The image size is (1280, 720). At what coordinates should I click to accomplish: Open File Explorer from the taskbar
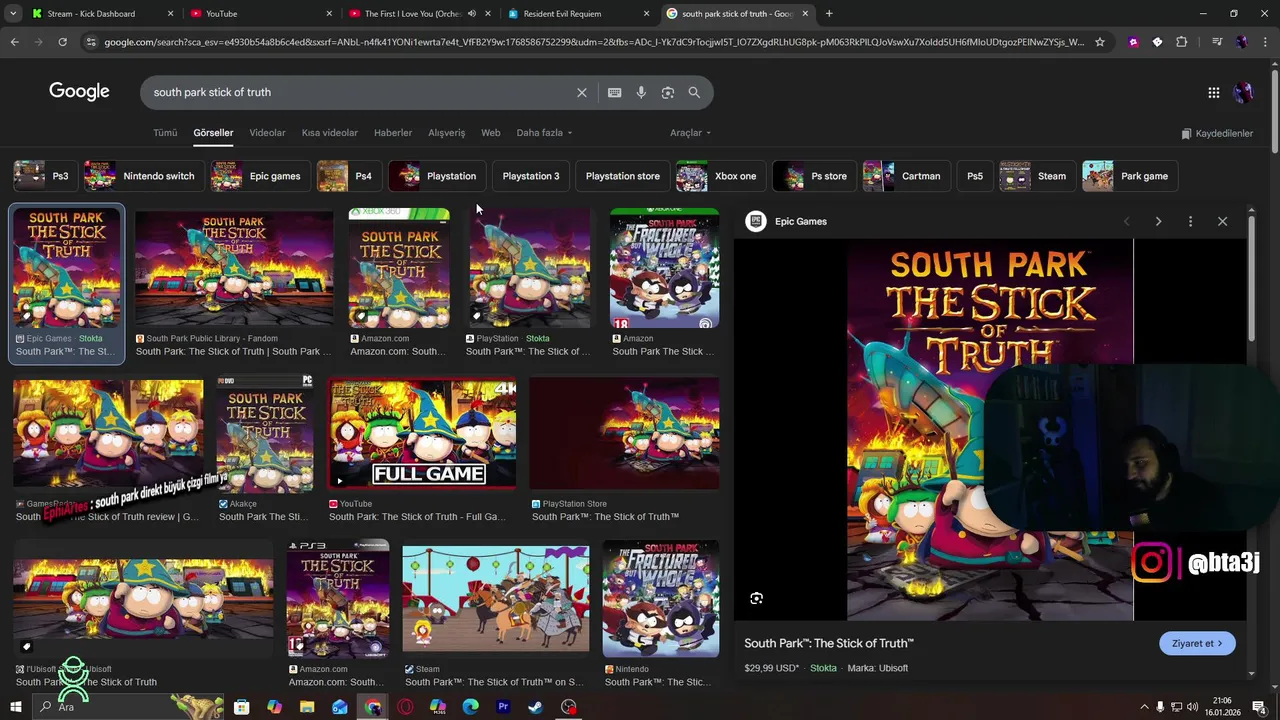coord(307,707)
